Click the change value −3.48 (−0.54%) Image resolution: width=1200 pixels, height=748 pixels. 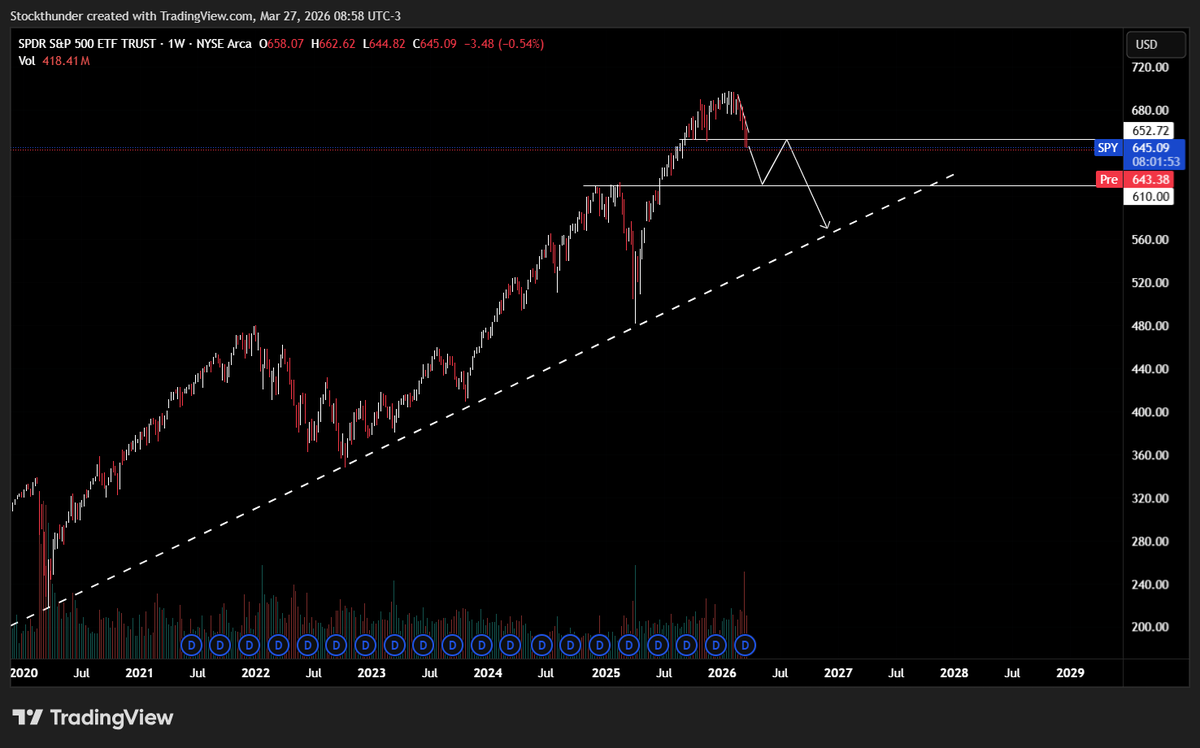point(502,44)
